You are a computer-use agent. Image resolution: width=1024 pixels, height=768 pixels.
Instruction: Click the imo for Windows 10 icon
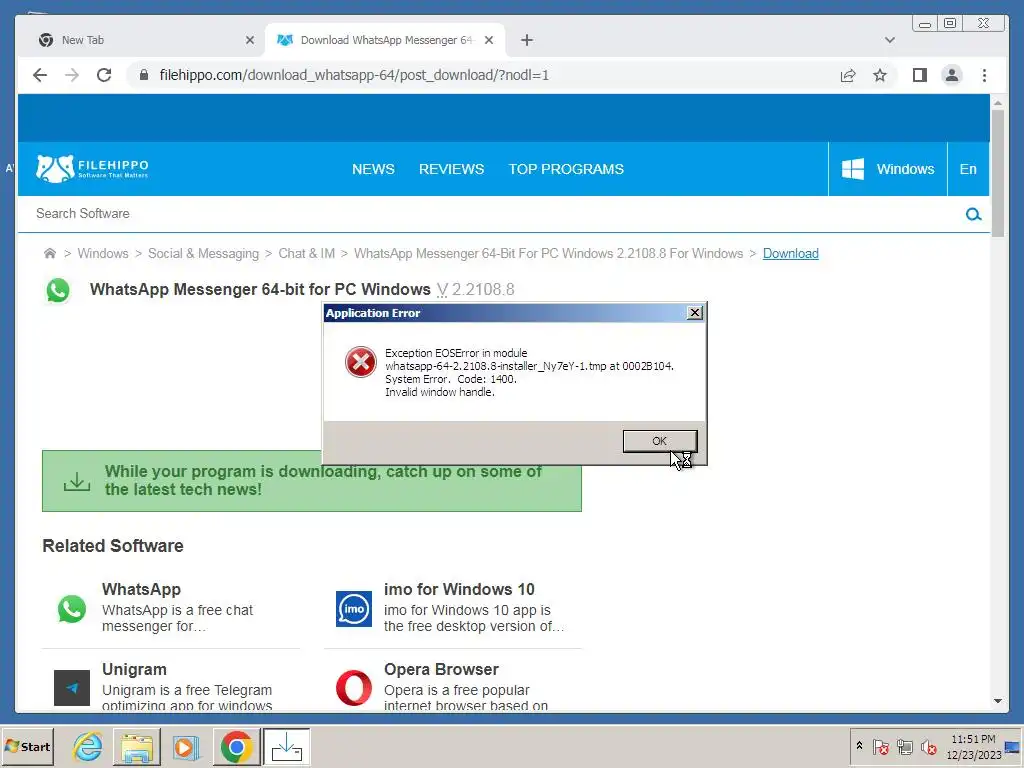354,609
